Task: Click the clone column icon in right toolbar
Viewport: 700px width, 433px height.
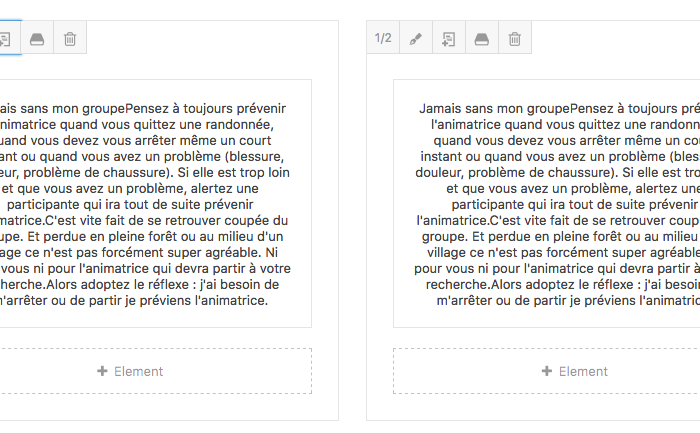Action: [448, 39]
